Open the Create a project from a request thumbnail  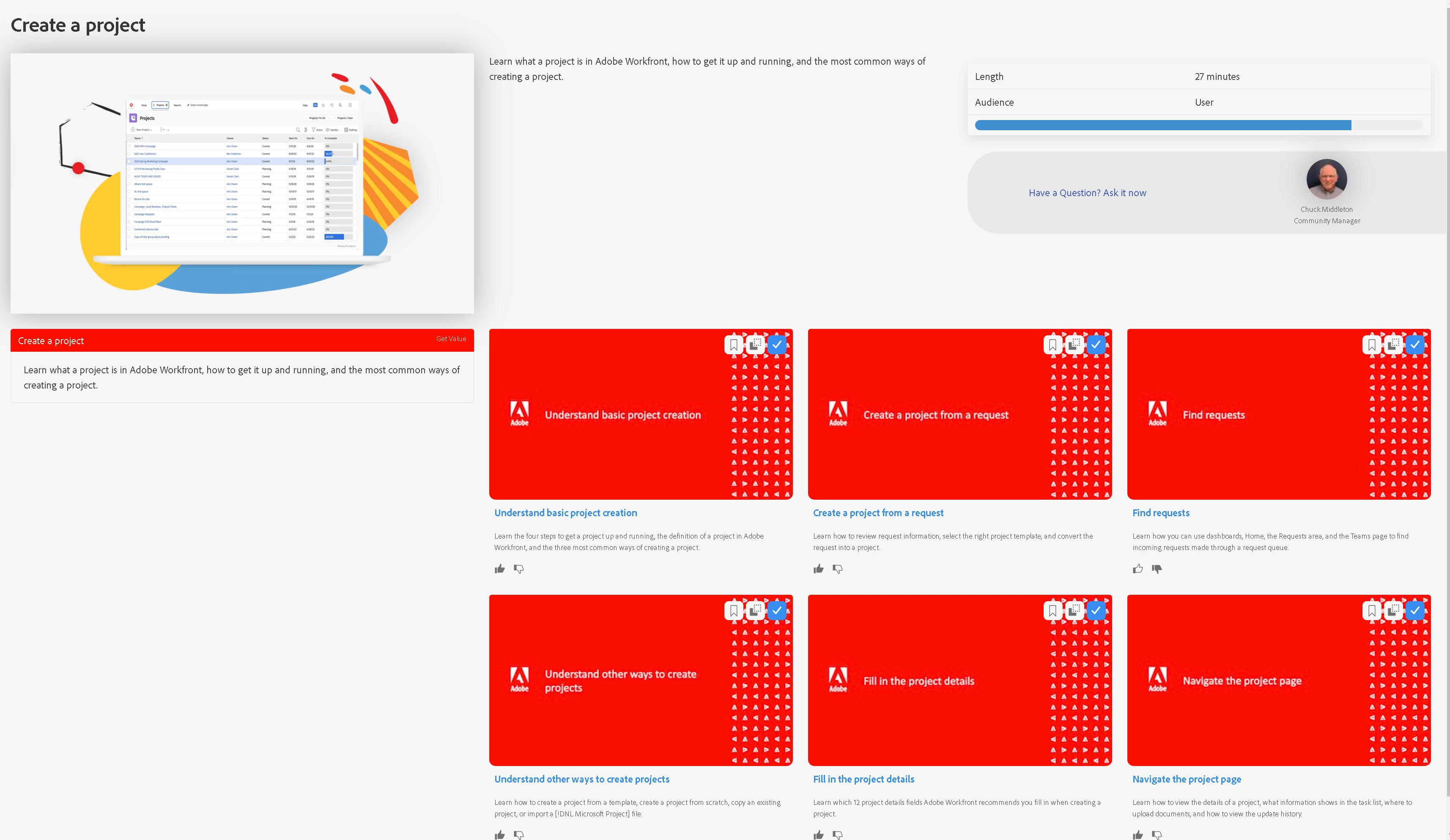[x=935, y=414]
